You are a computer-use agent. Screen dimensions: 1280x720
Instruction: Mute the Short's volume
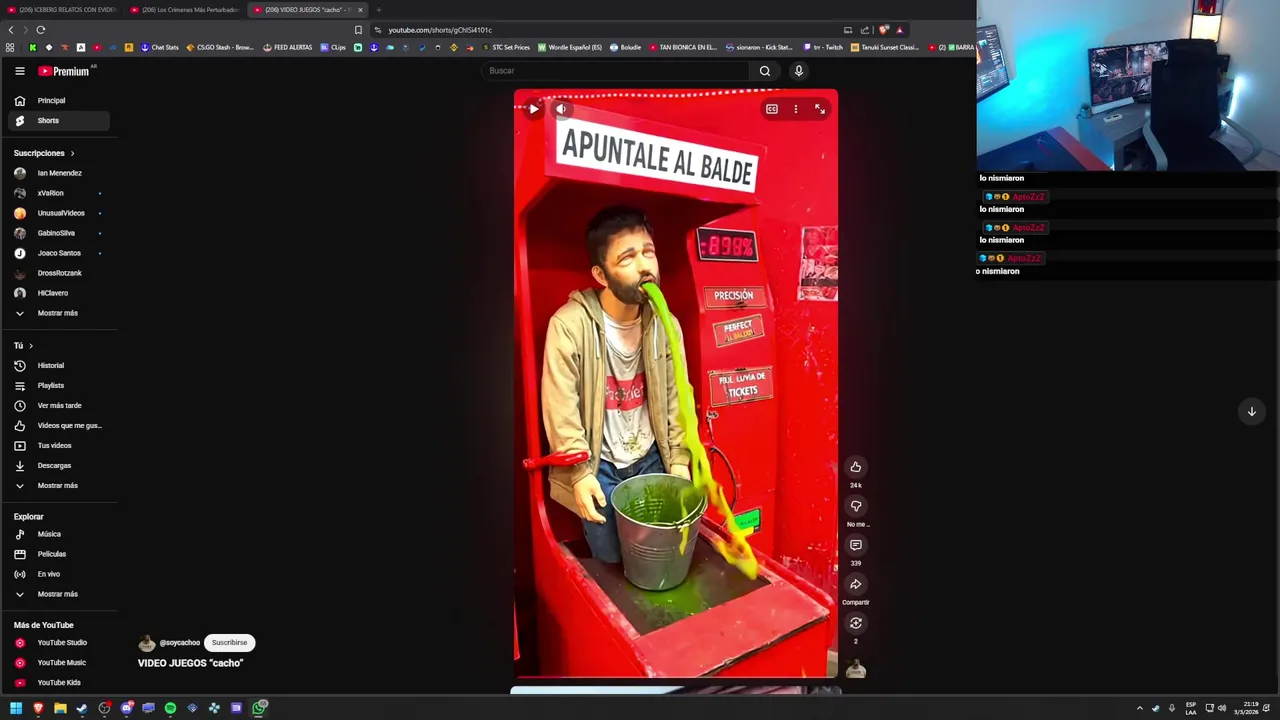click(561, 109)
